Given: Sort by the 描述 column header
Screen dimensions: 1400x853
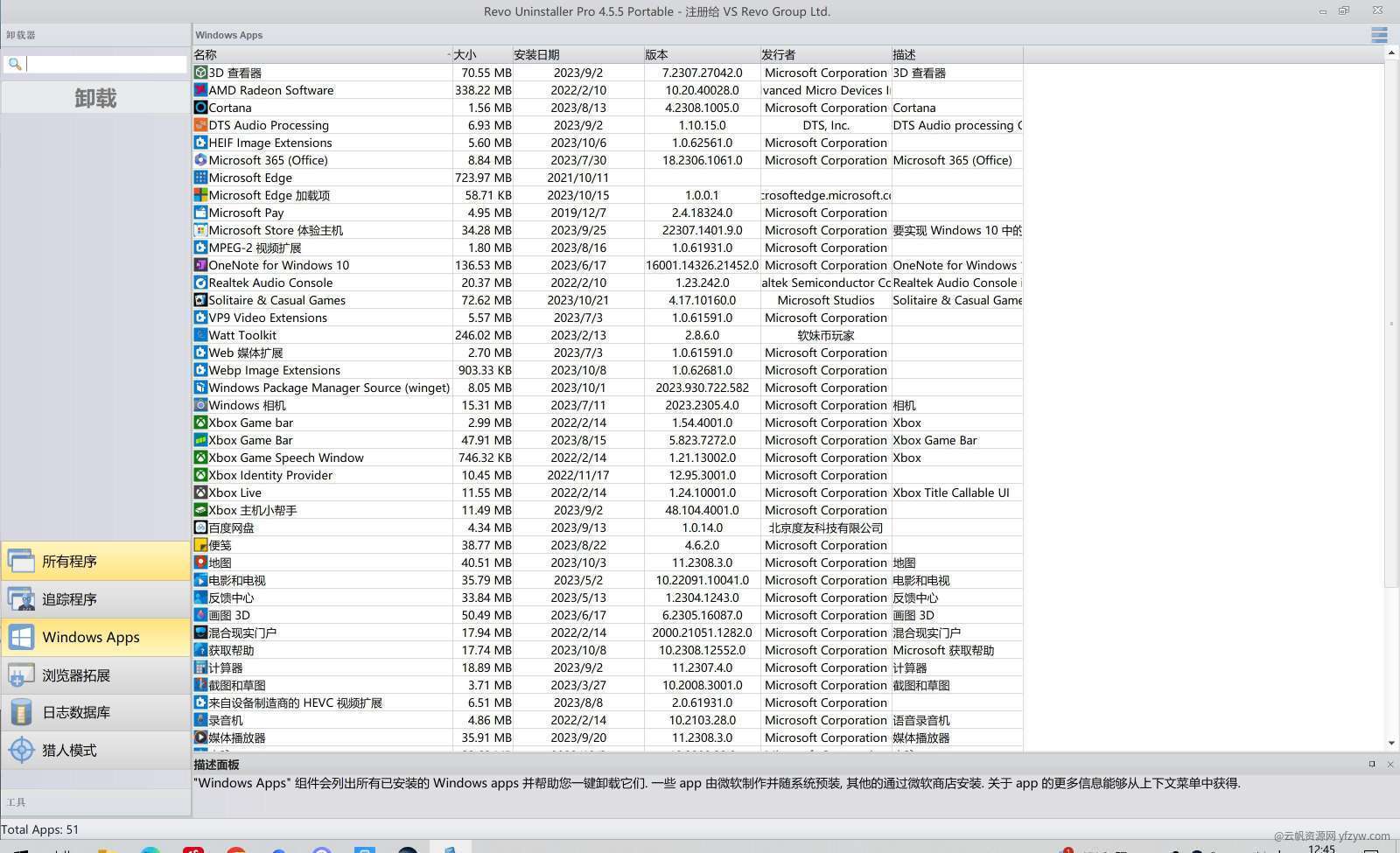Looking at the screenshot, I should 956,54.
